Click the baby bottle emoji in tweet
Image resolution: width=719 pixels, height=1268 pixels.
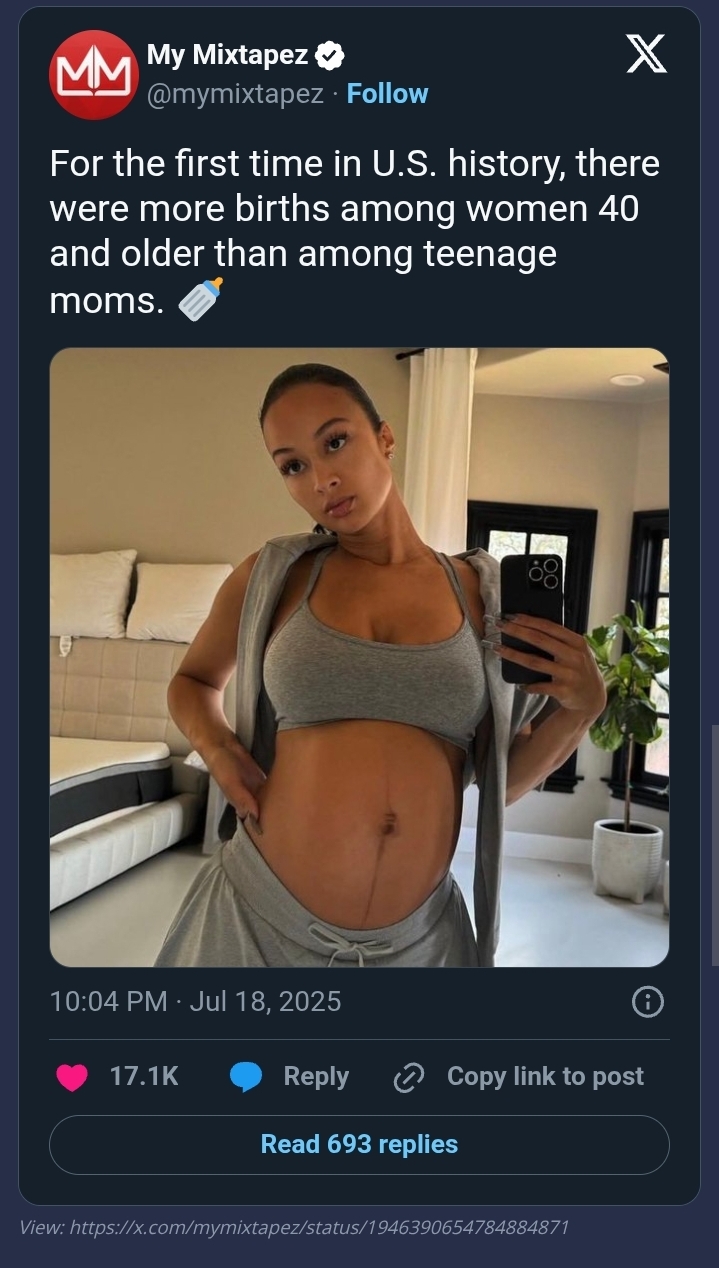pyautogui.click(x=200, y=299)
